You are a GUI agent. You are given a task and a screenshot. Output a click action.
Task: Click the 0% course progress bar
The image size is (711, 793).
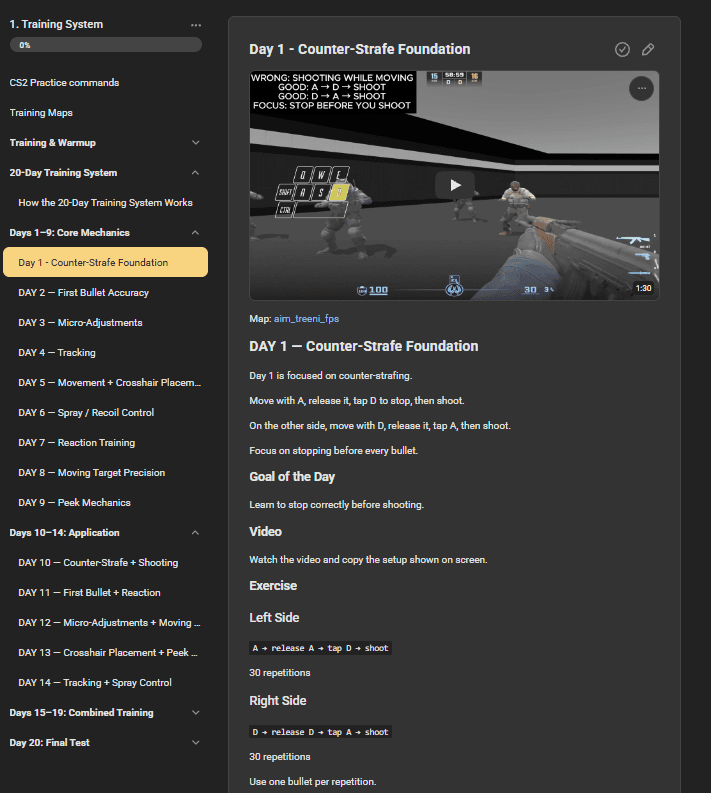pos(106,45)
